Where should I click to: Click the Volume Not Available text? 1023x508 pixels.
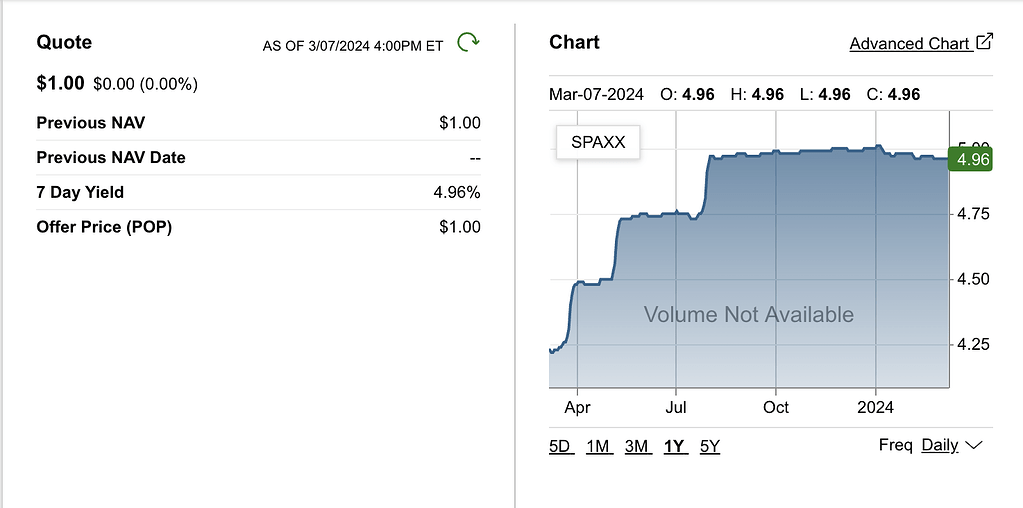[x=748, y=315]
